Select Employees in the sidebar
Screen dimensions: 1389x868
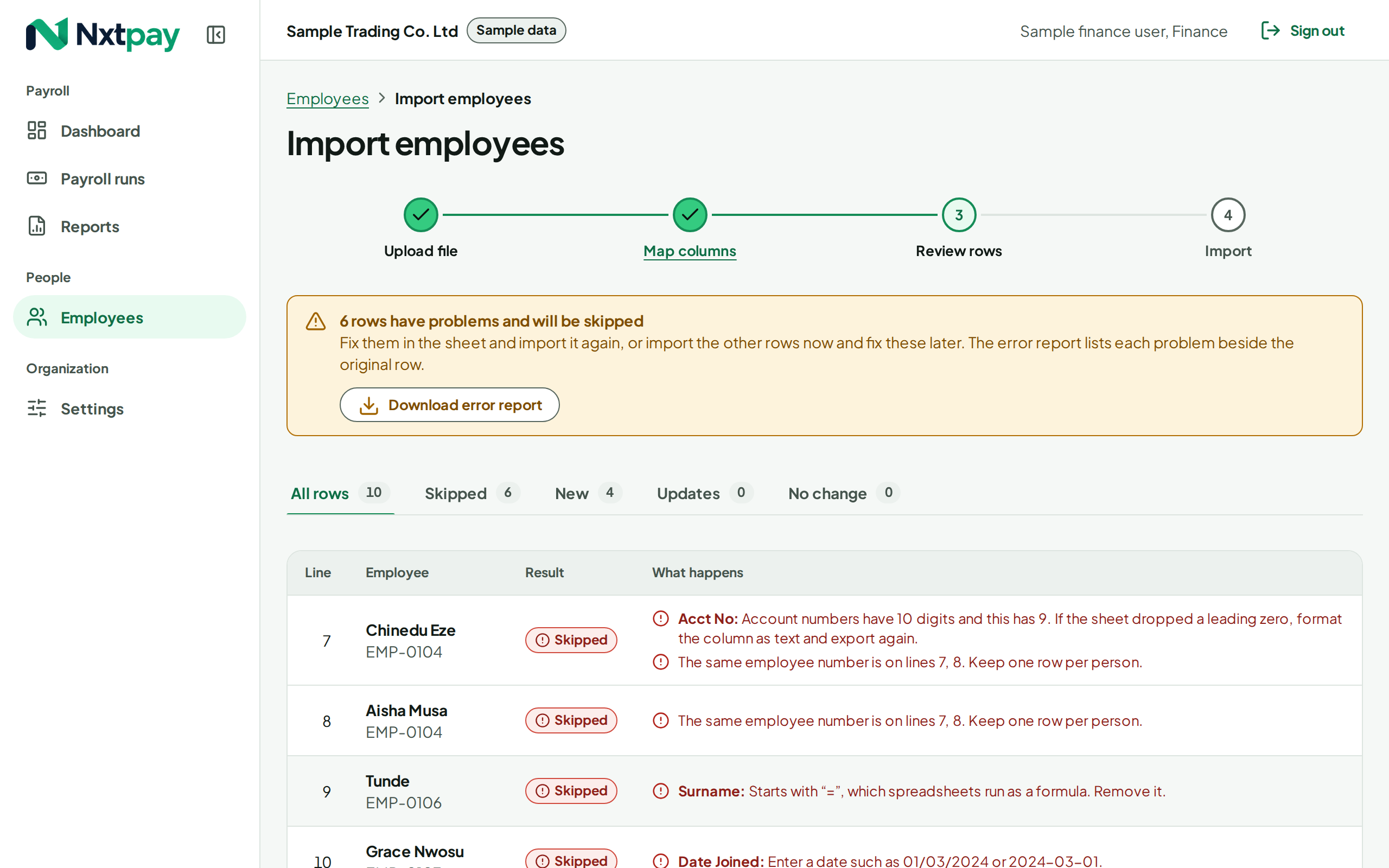click(130, 317)
